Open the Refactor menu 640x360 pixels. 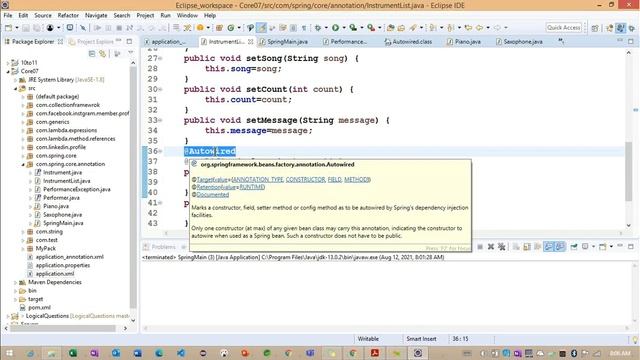pos(68,15)
